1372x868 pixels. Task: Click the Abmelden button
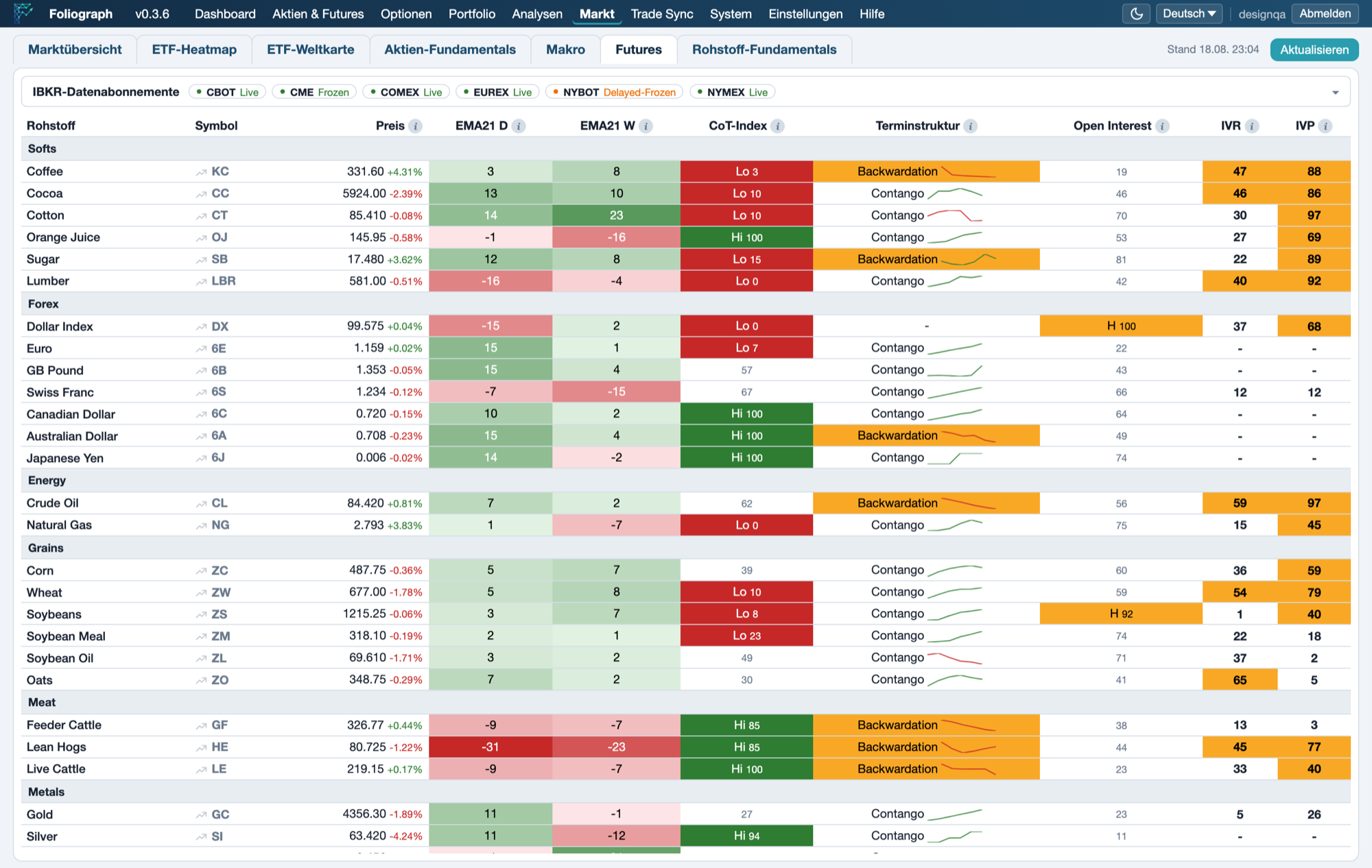[x=1325, y=14]
